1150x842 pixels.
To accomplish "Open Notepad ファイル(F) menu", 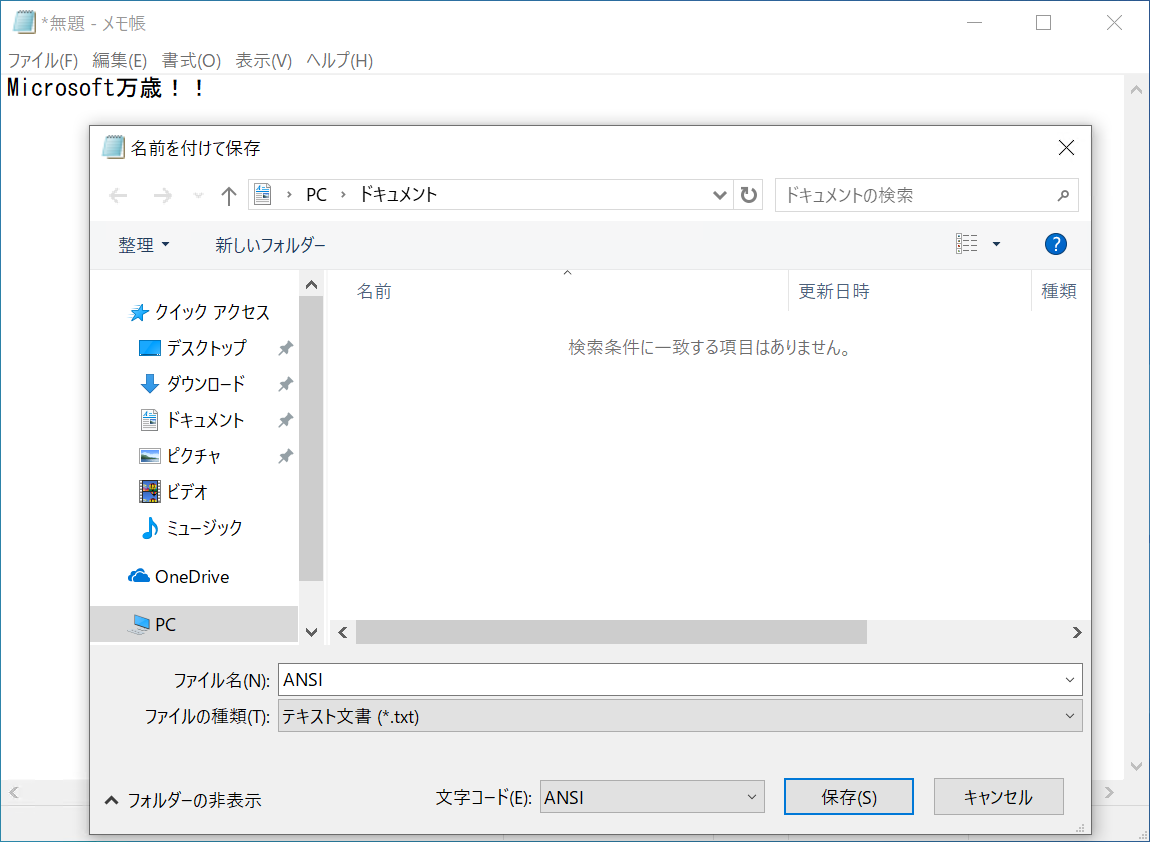I will (x=43, y=60).
